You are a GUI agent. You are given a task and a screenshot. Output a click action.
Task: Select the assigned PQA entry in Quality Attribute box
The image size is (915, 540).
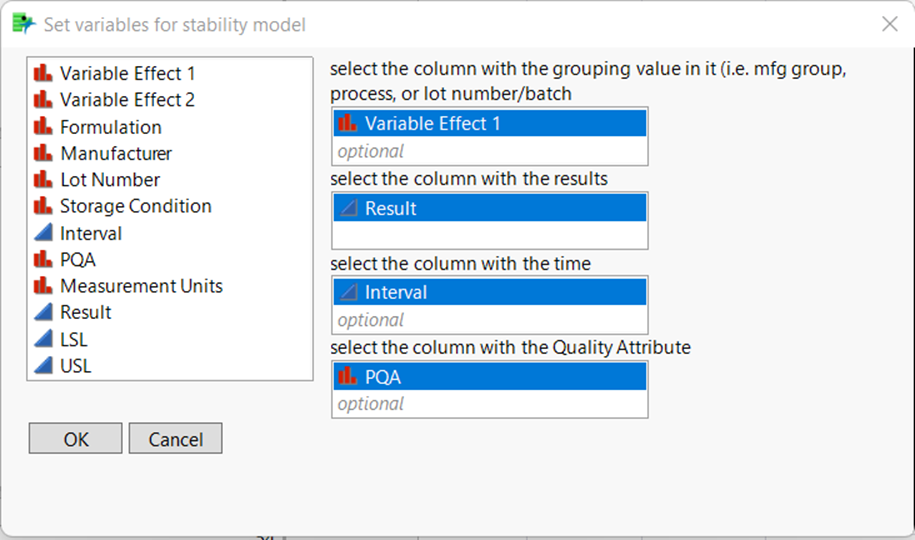coord(489,377)
